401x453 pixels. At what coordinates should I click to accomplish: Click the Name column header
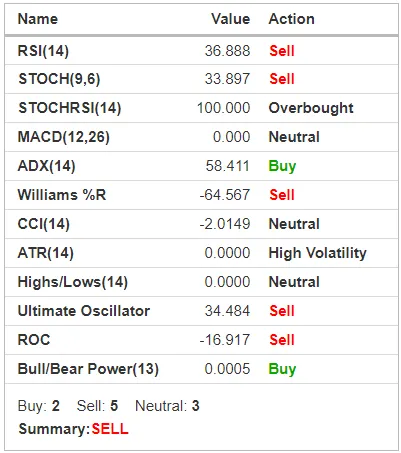click(x=38, y=19)
